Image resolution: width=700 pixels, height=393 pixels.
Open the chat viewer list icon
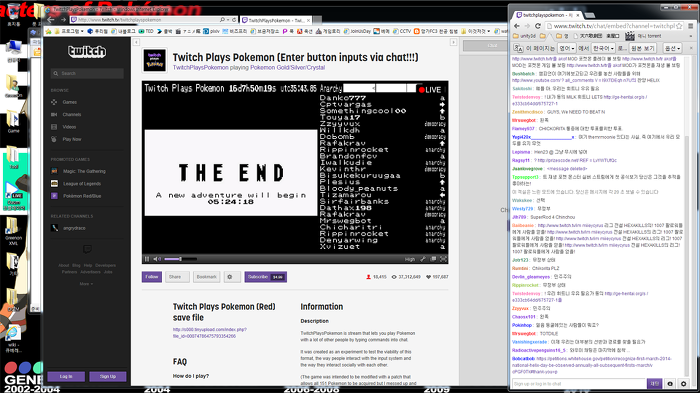(x=670, y=384)
